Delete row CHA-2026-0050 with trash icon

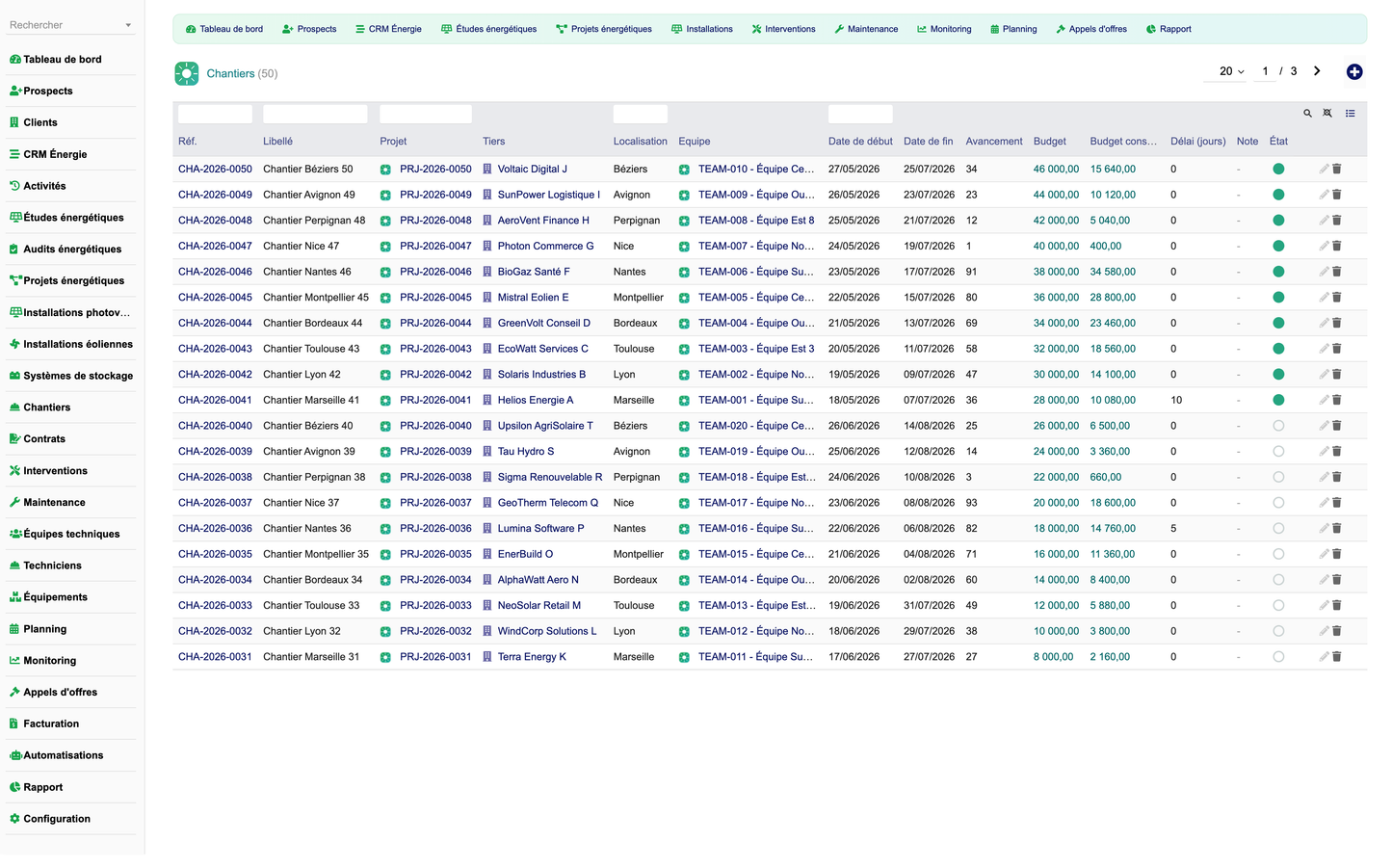pyautogui.click(x=1337, y=169)
